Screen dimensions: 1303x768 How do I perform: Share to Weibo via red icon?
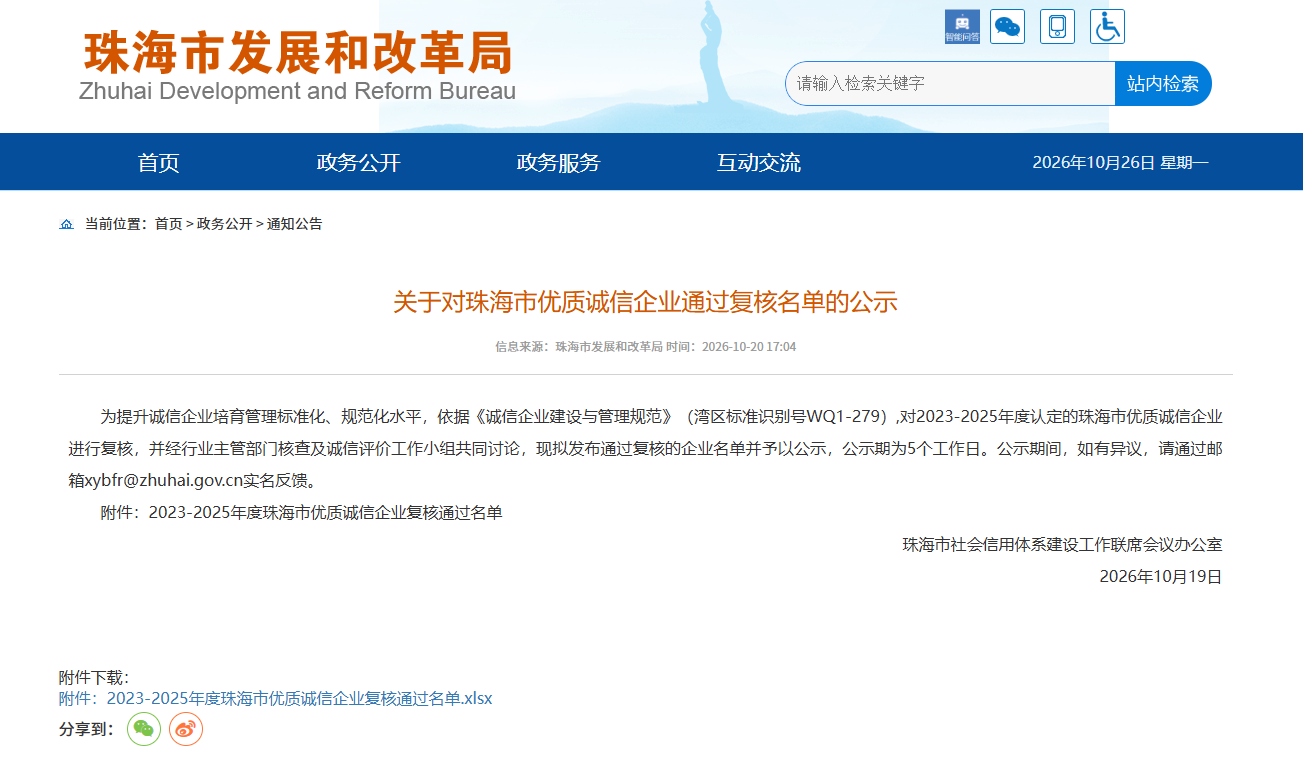pos(186,729)
